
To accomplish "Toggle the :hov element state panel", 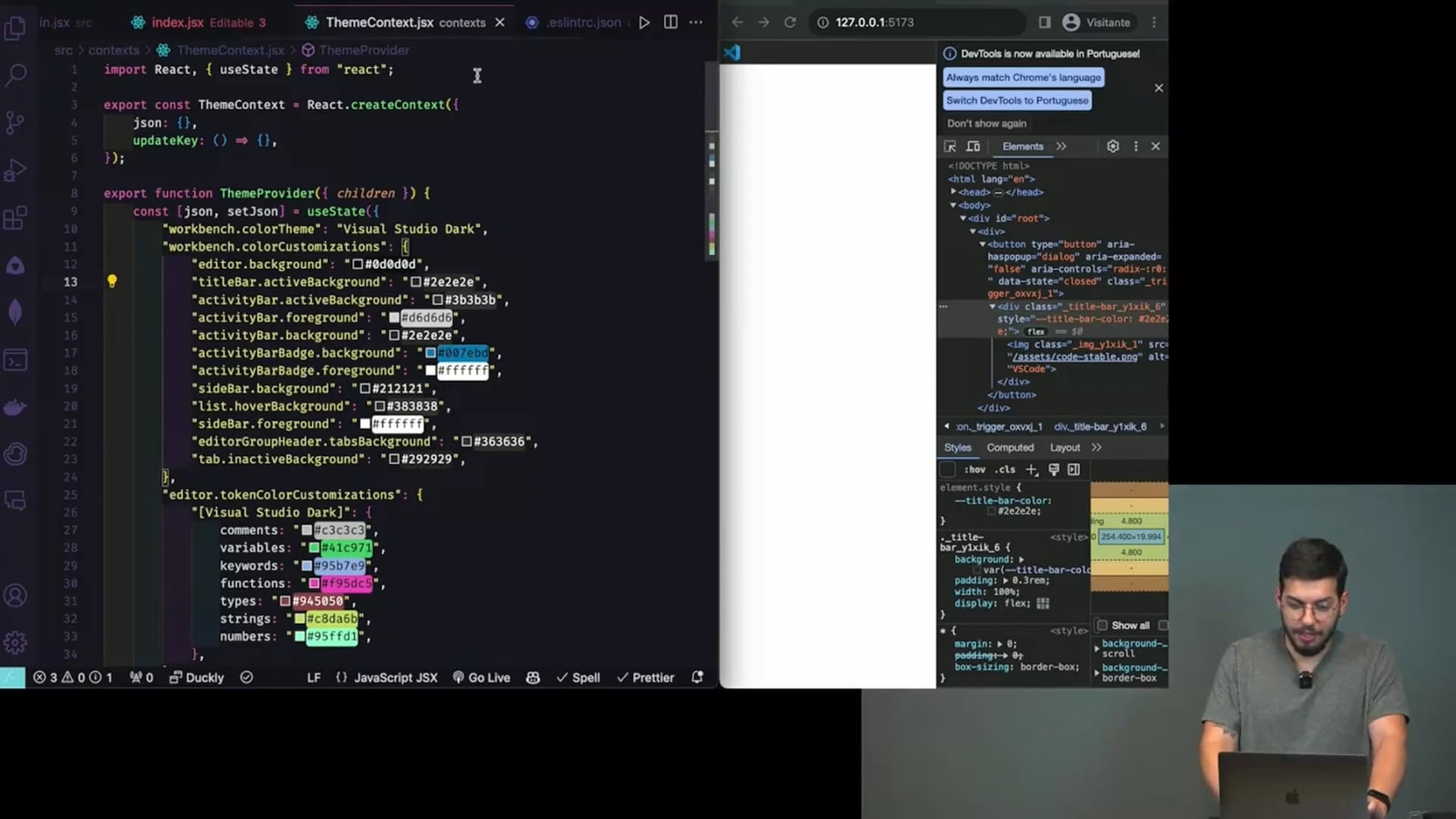I will 974,470.
